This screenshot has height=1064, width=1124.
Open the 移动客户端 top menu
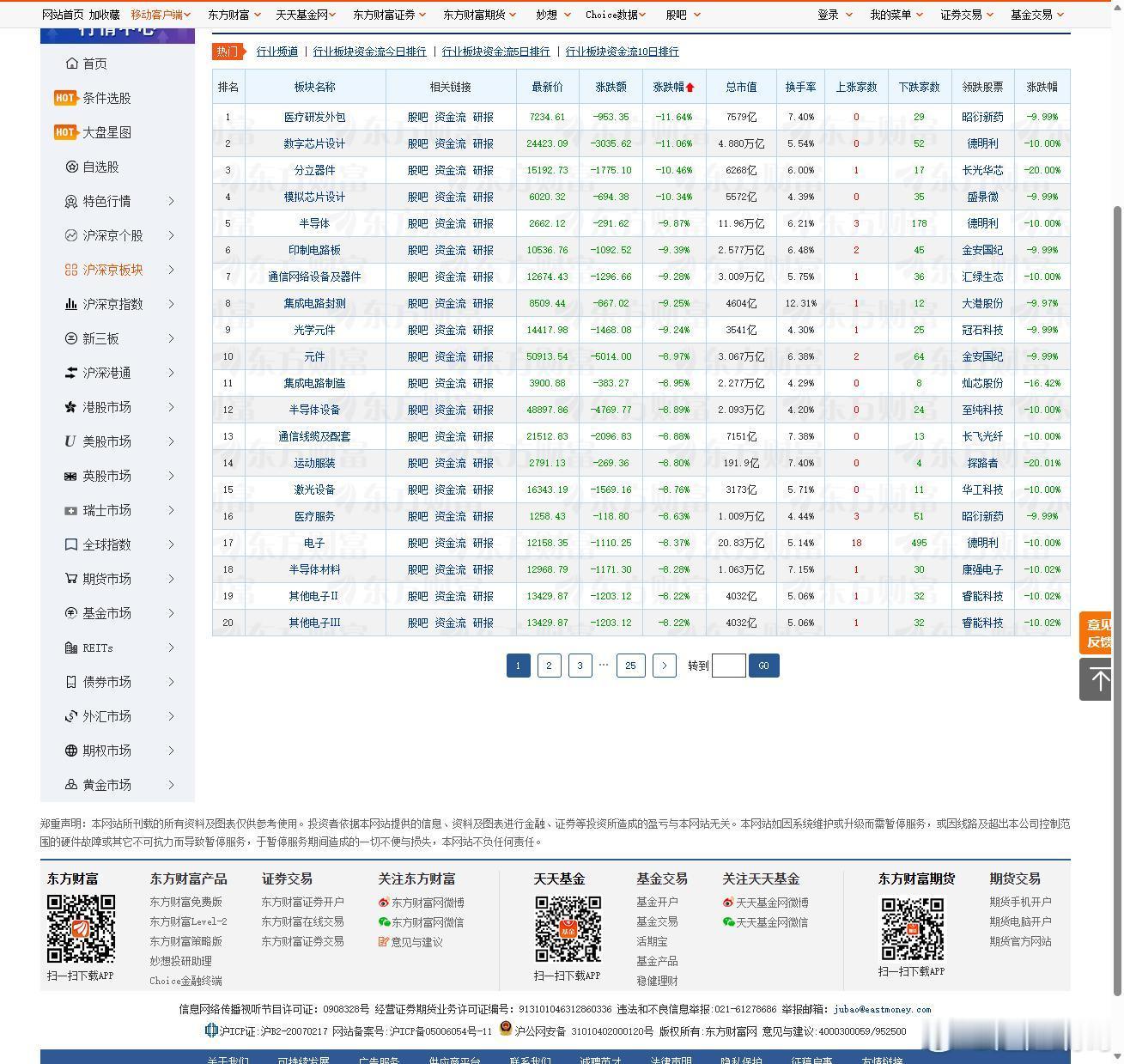tap(161, 15)
